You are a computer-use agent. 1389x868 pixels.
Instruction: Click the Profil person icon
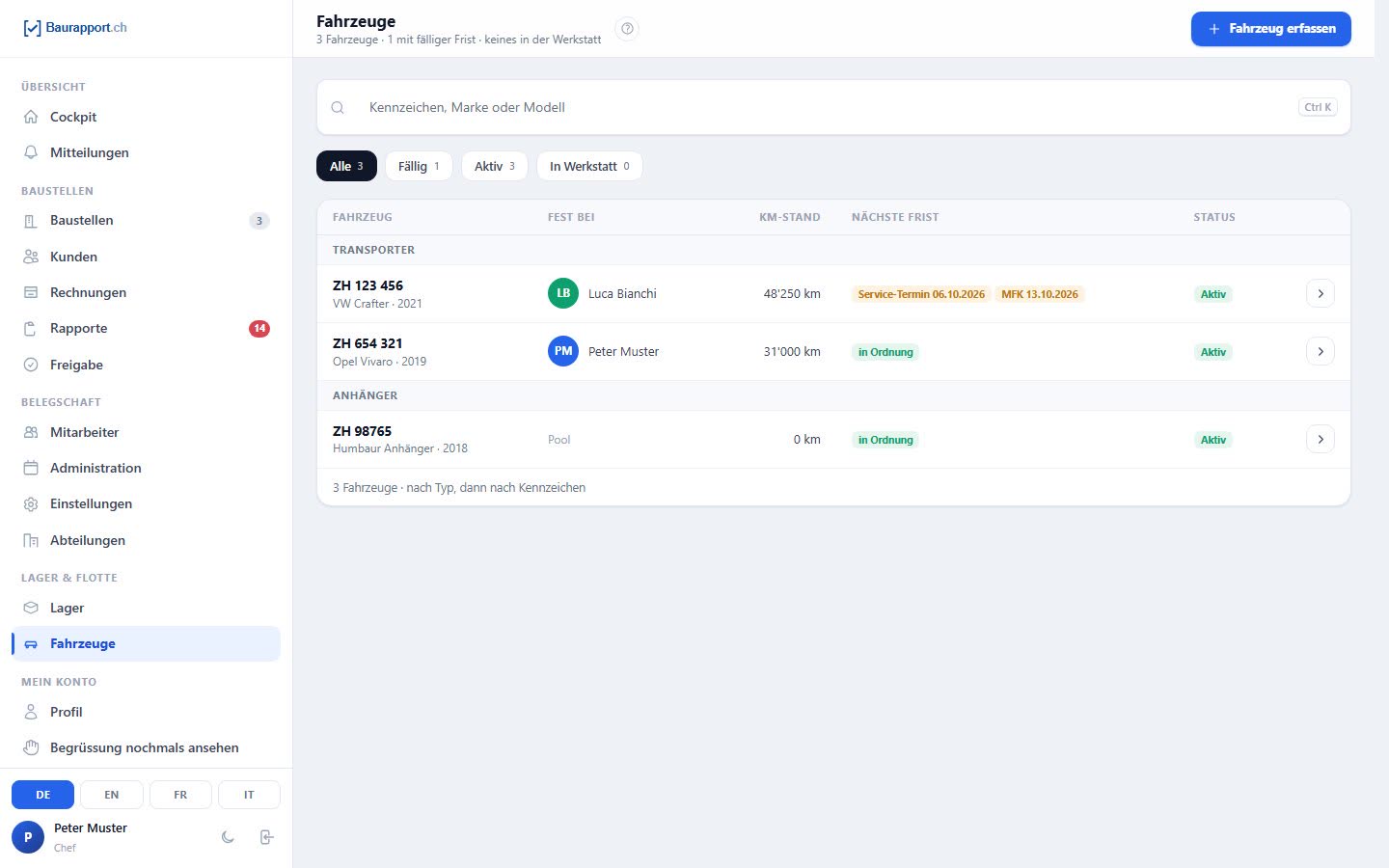coord(31,712)
